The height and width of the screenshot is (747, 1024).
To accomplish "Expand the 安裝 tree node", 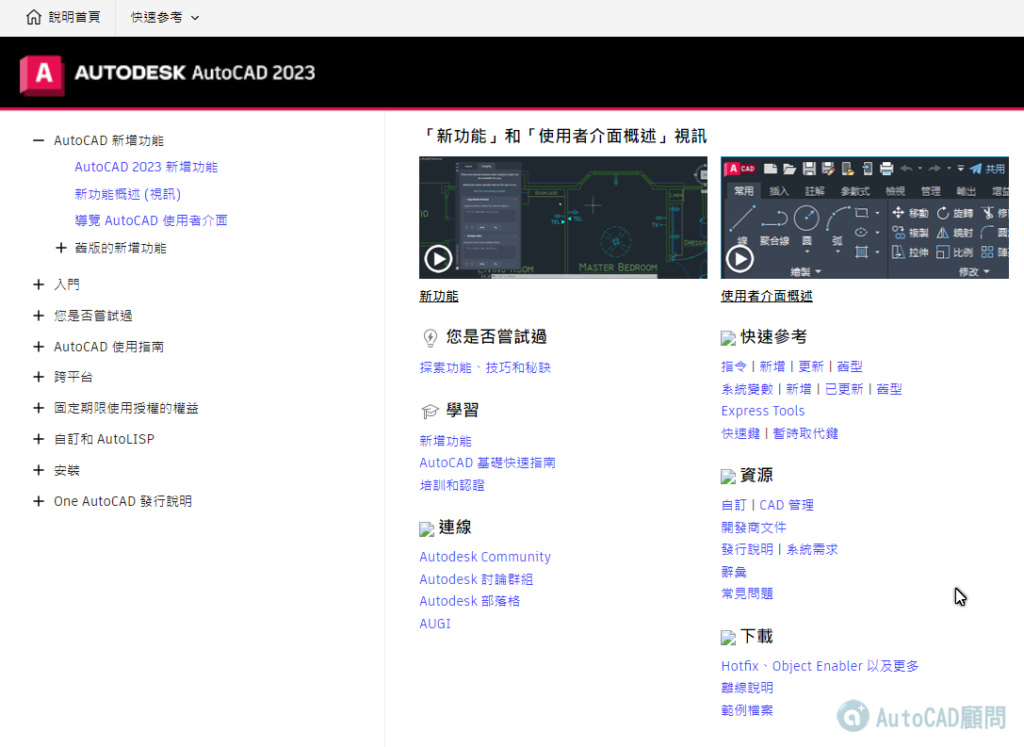I will pyautogui.click(x=39, y=470).
